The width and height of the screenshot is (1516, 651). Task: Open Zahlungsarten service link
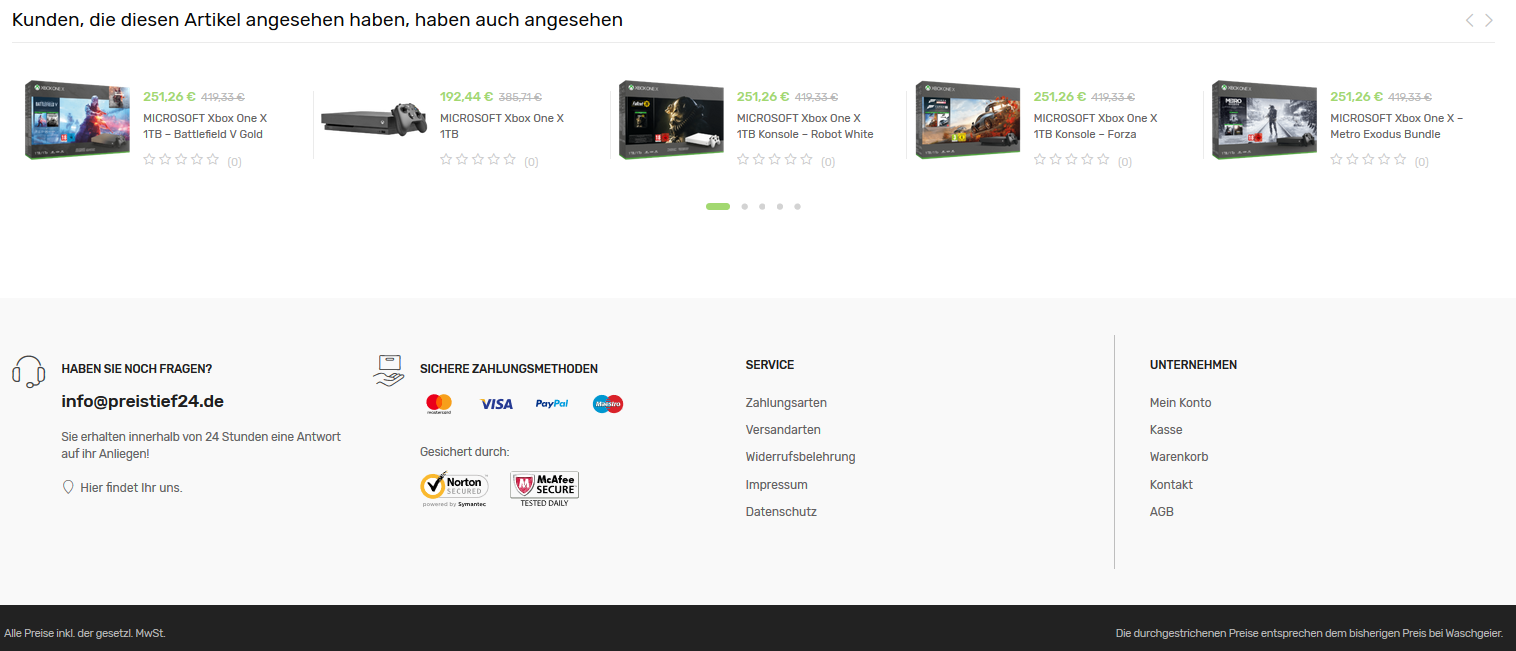pos(786,403)
